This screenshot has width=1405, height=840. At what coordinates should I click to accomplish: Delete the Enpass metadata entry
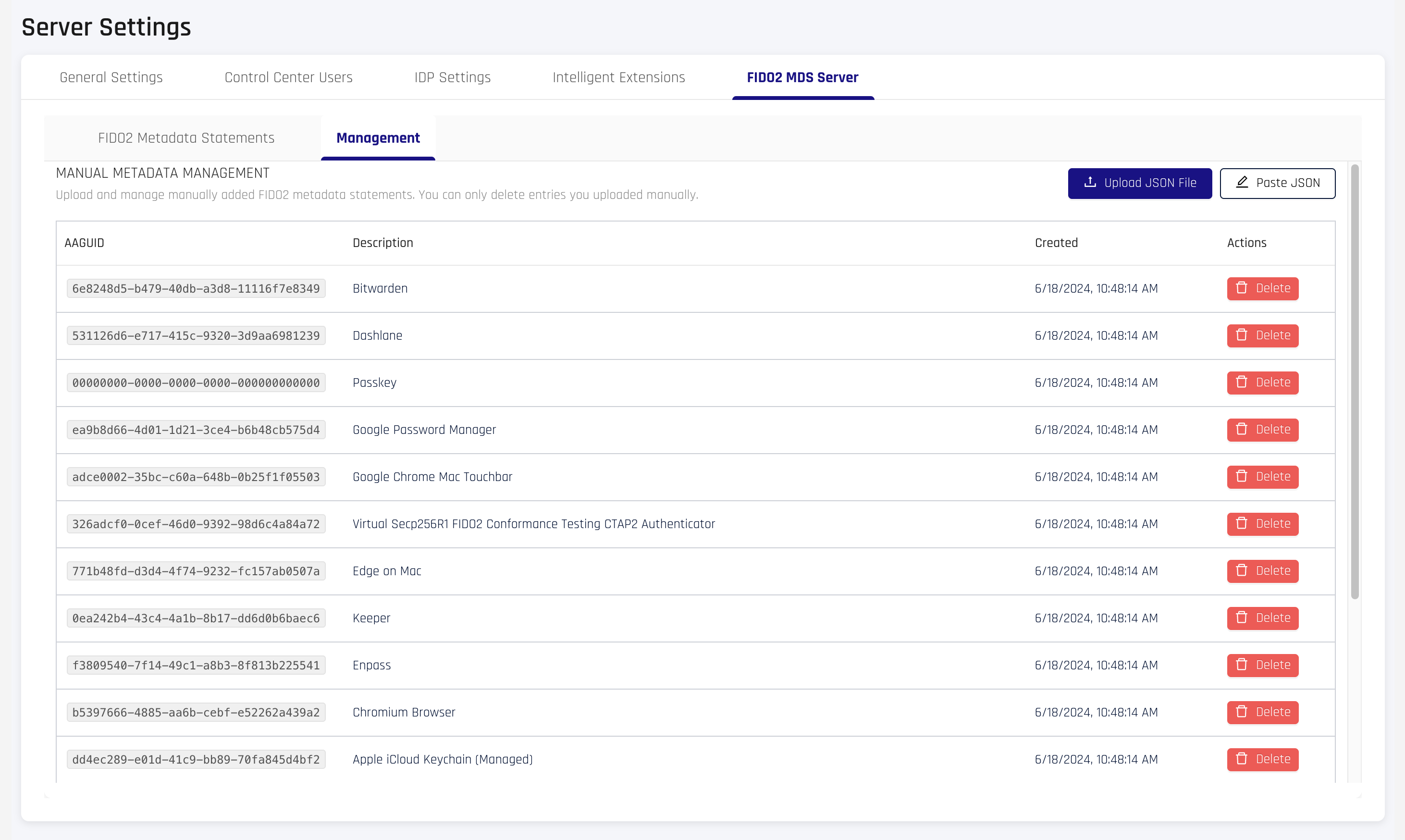1262,665
